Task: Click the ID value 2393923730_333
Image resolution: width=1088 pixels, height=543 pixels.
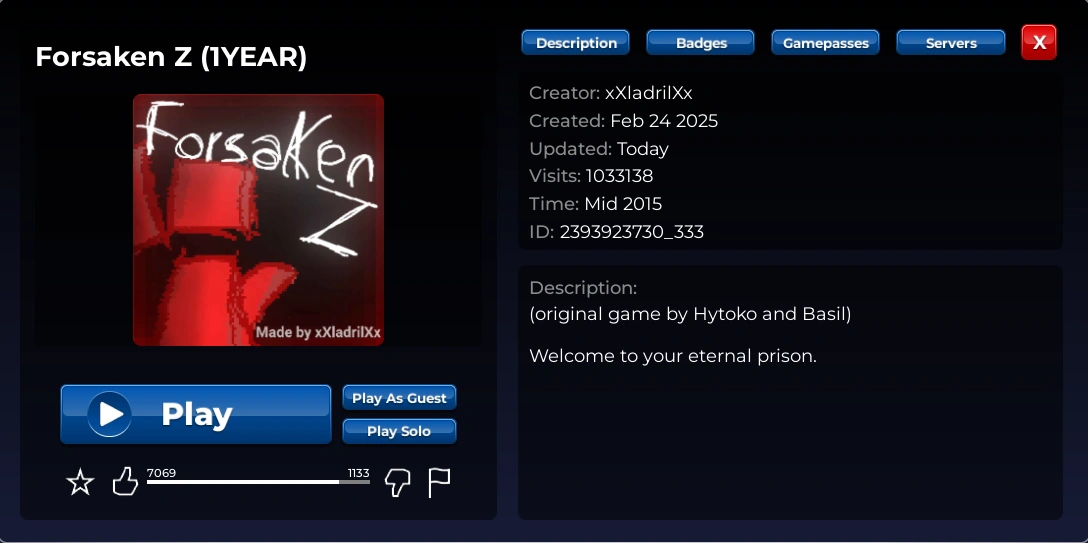Action: pyautogui.click(x=631, y=232)
